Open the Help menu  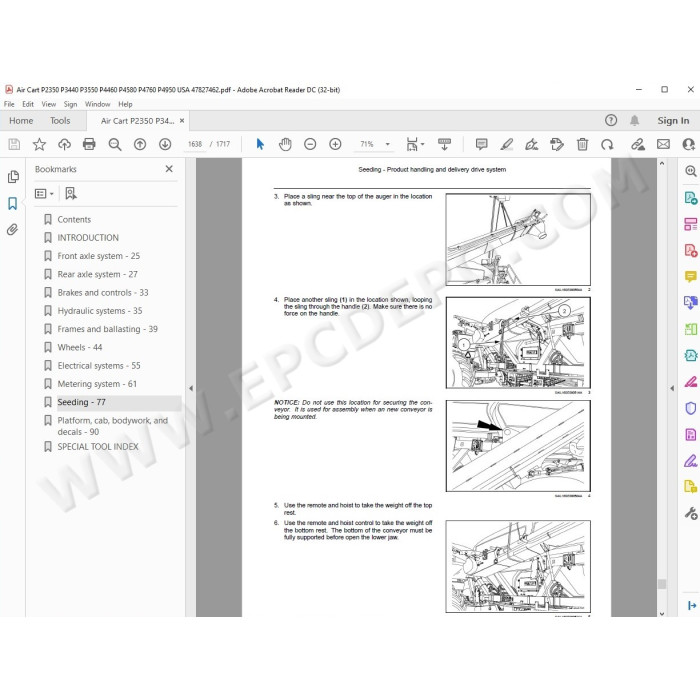pyautogui.click(x=125, y=104)
